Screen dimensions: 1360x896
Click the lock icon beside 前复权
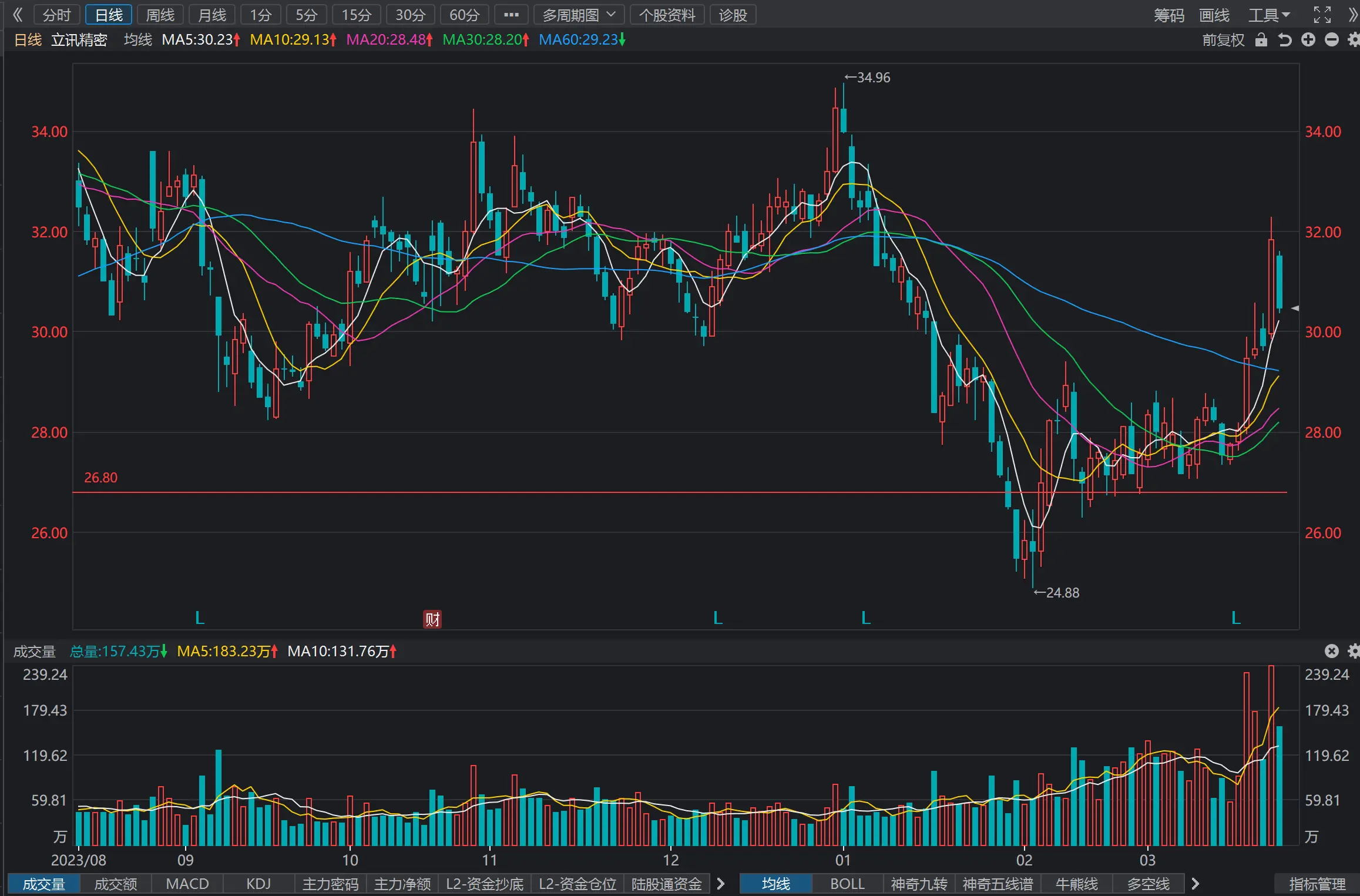(1261, 39)
